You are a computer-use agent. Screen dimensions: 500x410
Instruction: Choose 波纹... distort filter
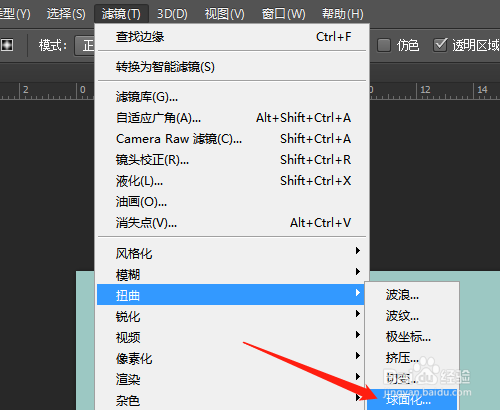click(412, 316)
